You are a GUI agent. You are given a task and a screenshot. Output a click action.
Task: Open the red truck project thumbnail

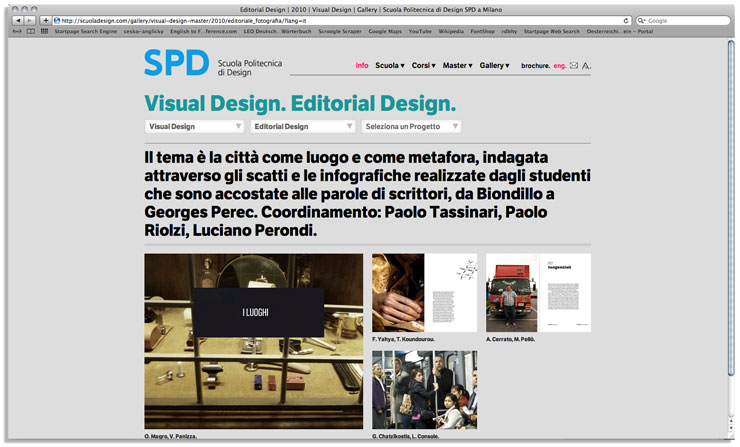coord(512,292)
